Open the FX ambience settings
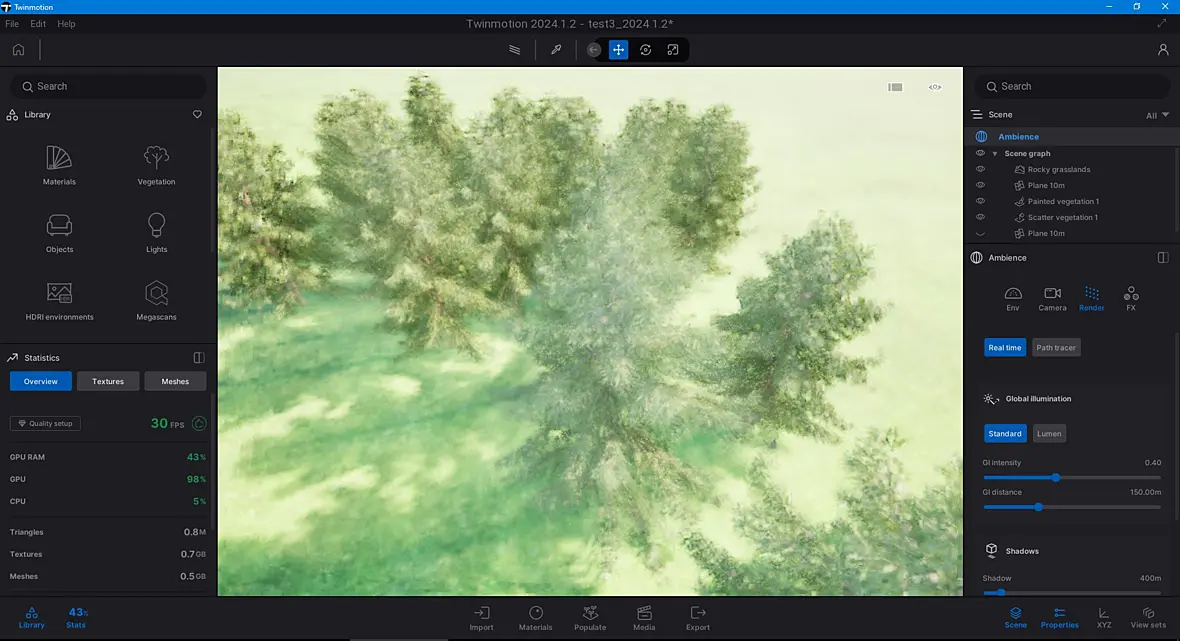1180x641 pixels. (1130, 299)
